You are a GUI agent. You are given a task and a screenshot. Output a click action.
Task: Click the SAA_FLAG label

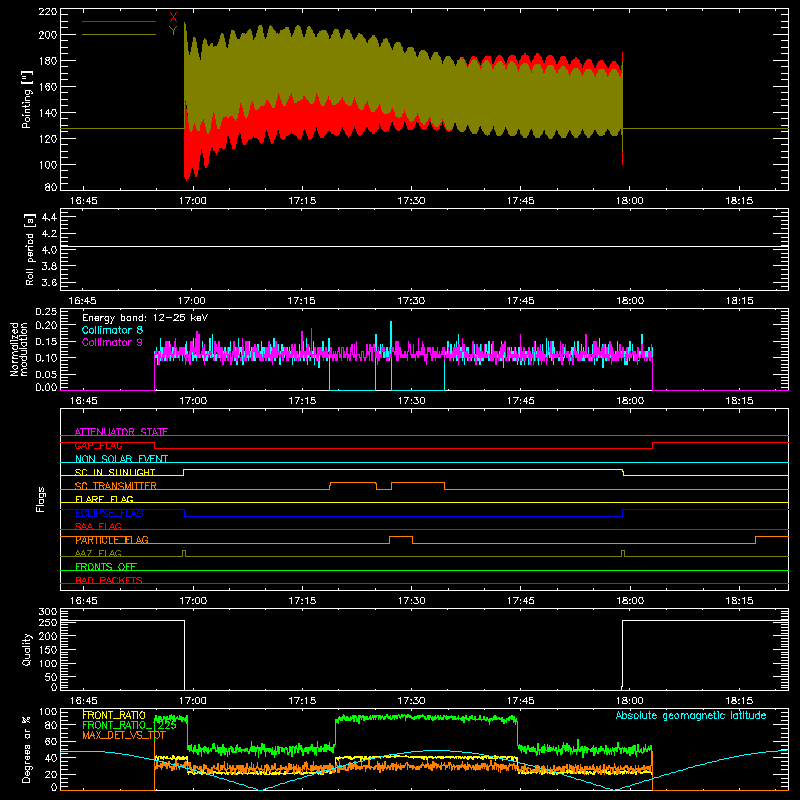[98, 526]
